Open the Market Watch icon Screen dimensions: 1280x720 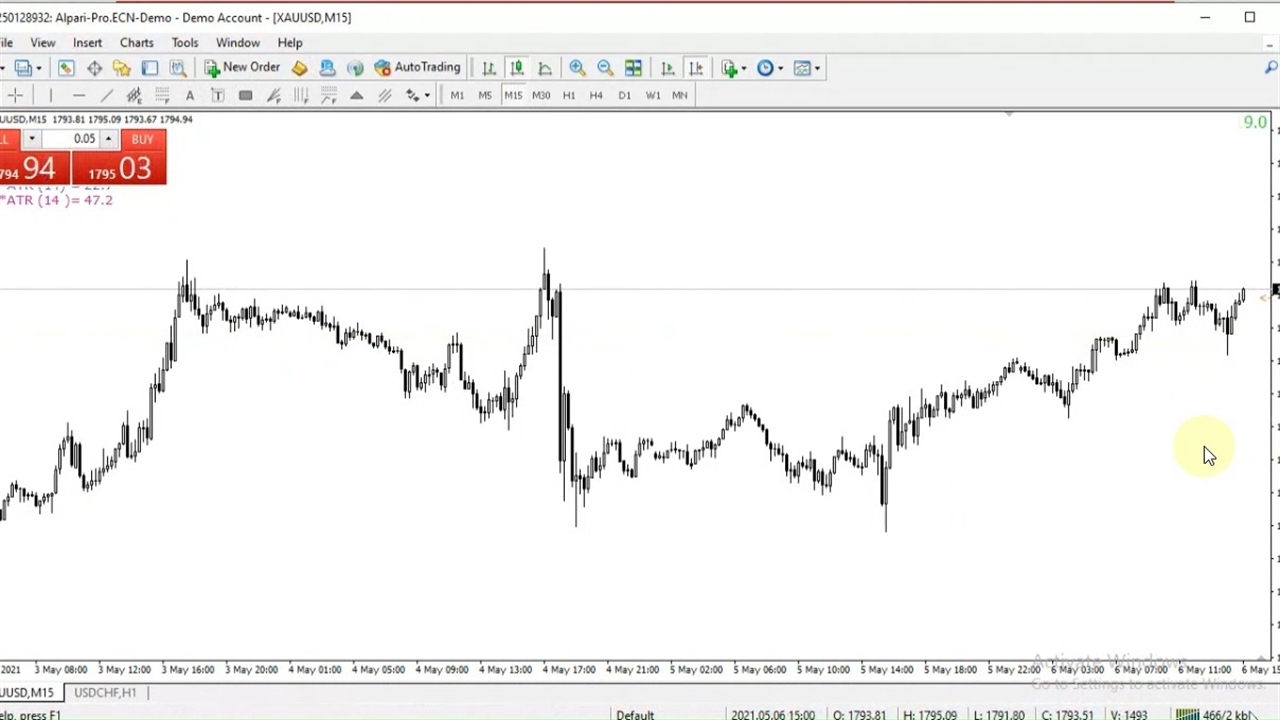pyautogui.click(x=66, y=68)
